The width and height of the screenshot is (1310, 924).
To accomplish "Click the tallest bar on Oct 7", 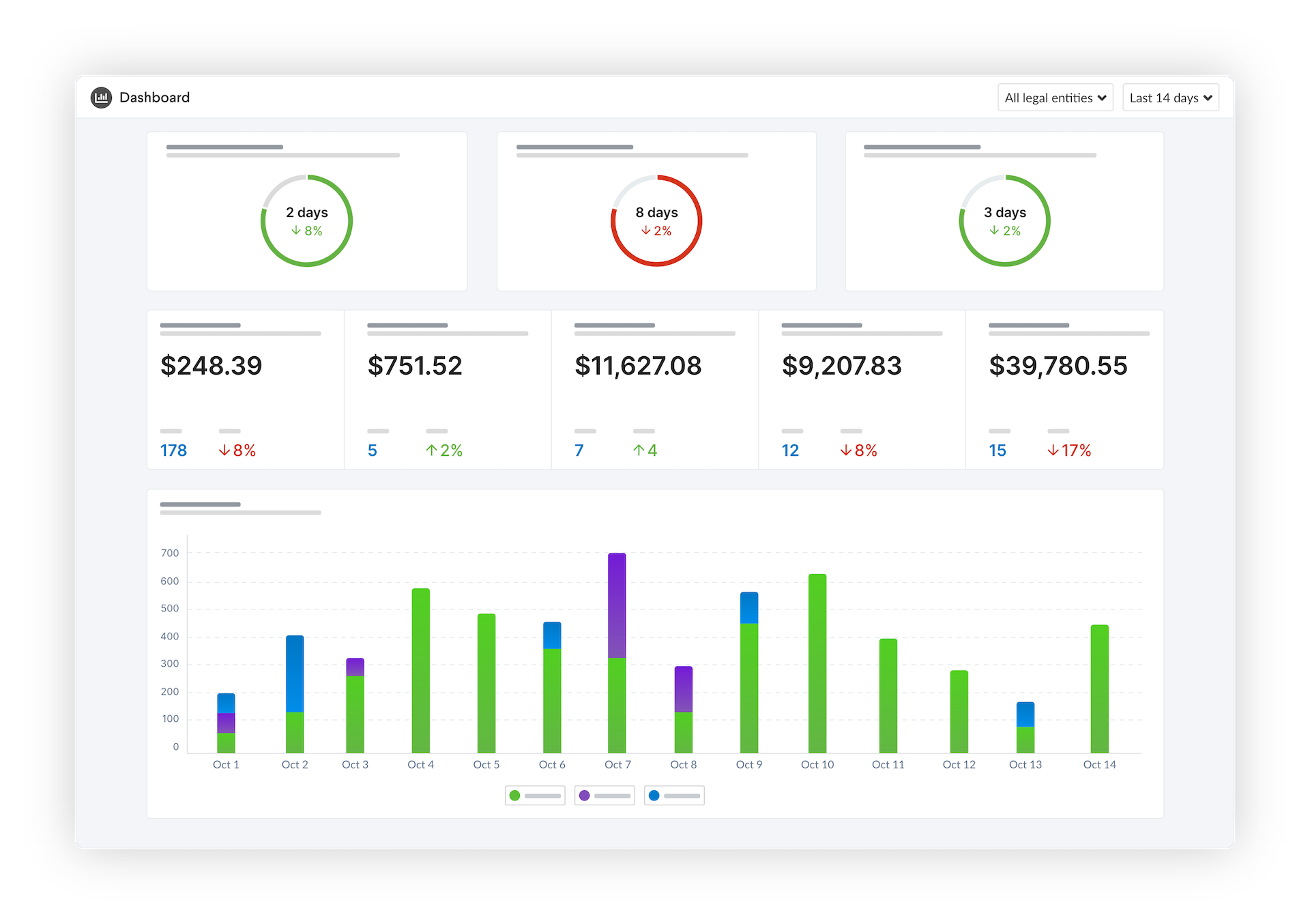I will (617, 648).
